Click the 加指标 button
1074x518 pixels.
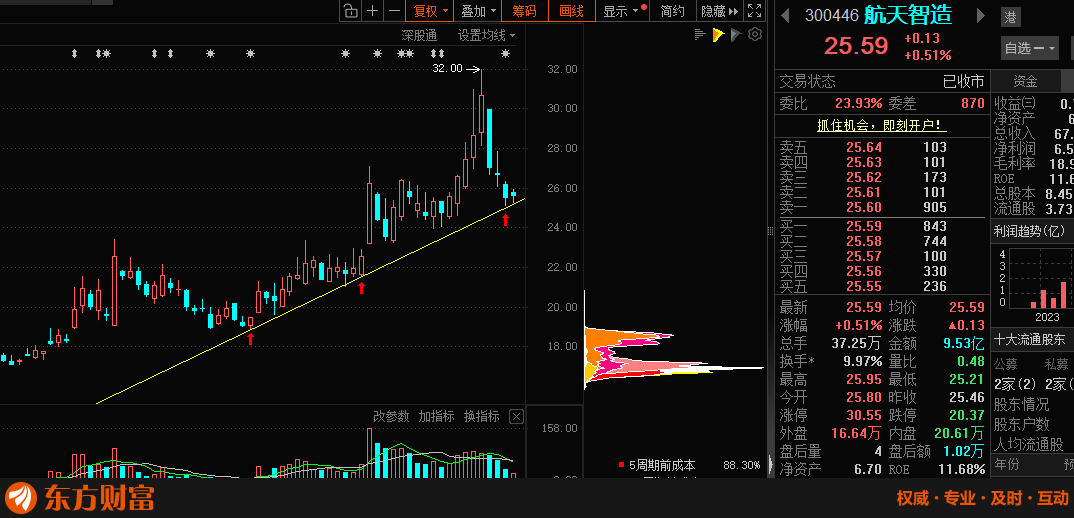pyautogui.click(x=436, y=416)
